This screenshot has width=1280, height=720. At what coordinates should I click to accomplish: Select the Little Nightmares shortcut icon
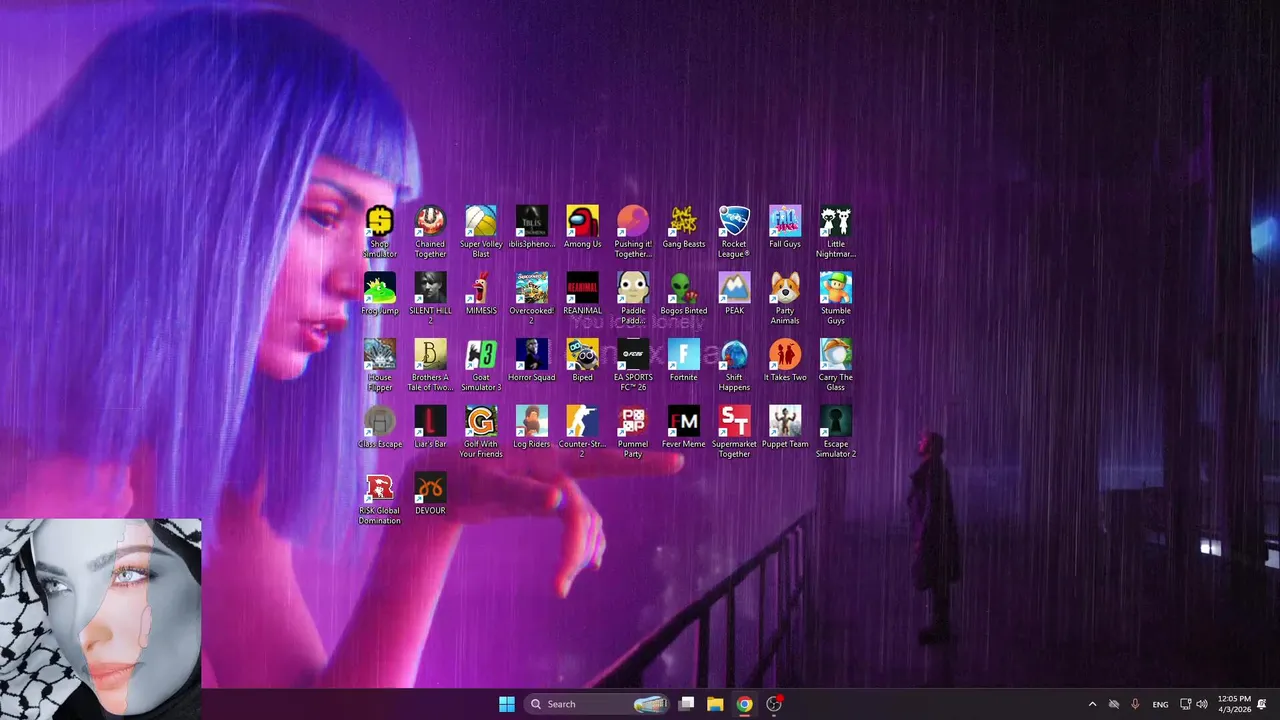(x=836, y=232)
